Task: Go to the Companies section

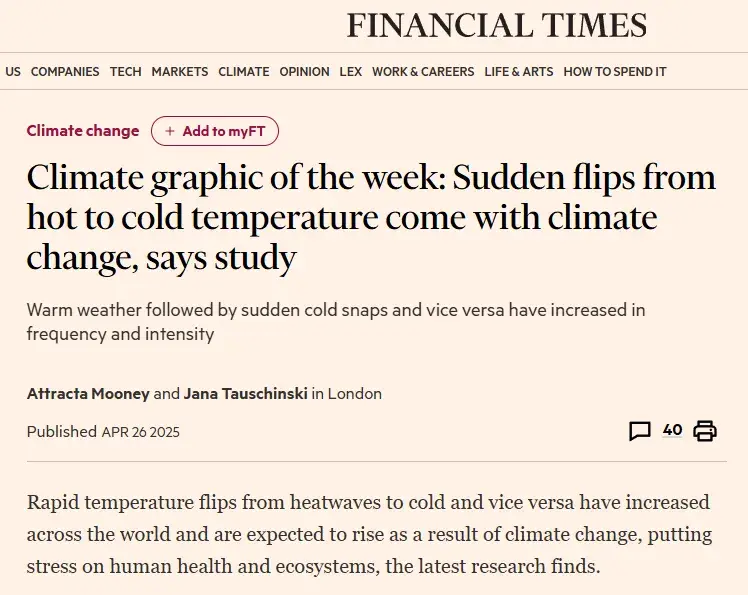Action: coord(65,72)
